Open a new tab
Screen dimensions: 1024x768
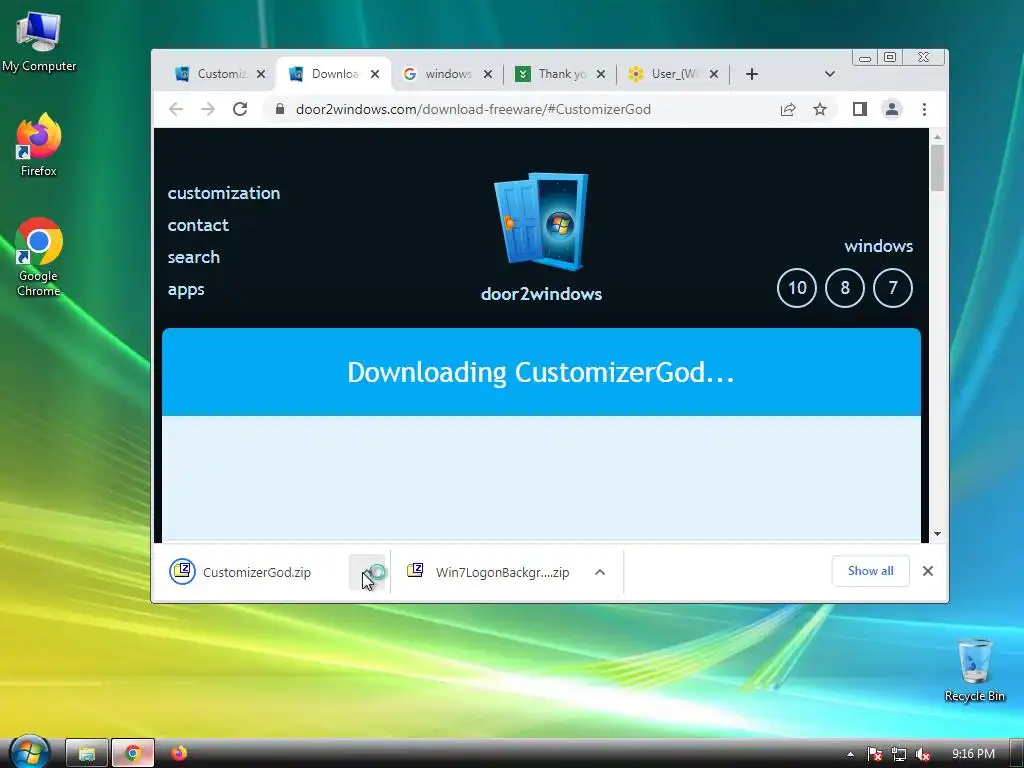pyautogui.click(x=752, y=74)
